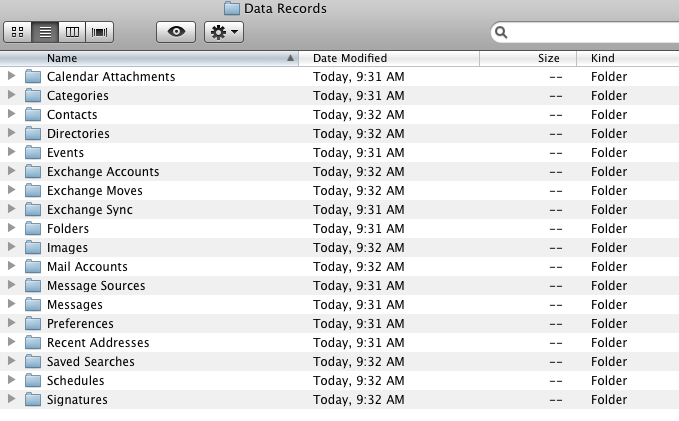Expand the Mail Accounts folder
The width and height of the screenshot is (679, 421).
(x=12, y=266)
